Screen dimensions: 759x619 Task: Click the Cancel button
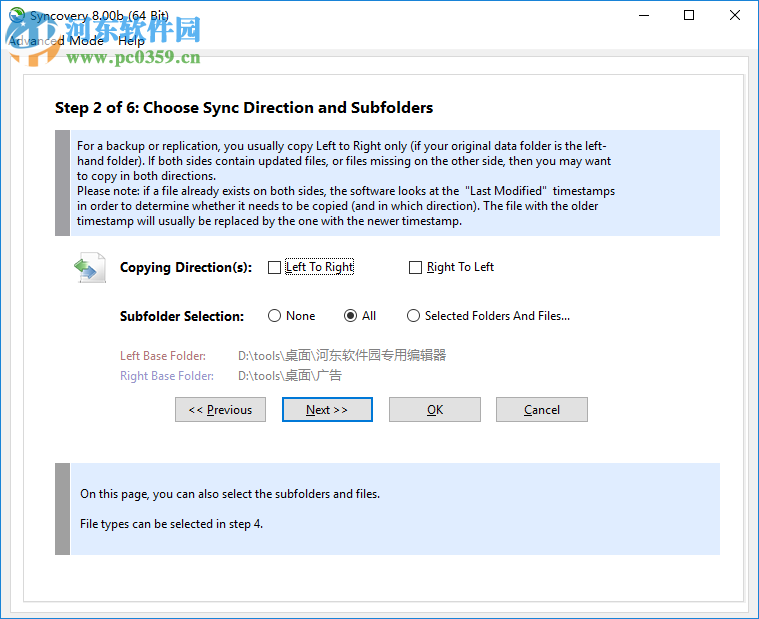(x=542, y=409)
